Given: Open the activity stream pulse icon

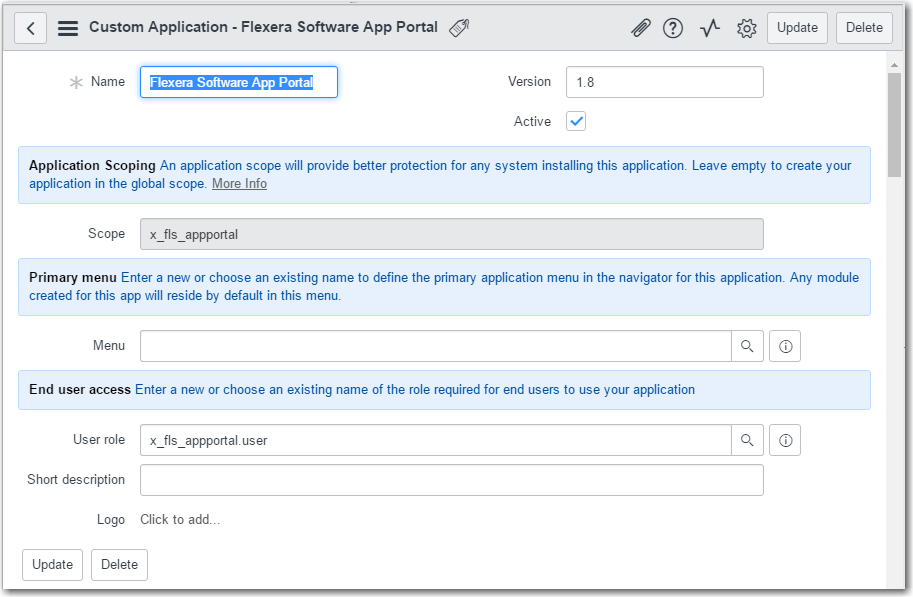Looking at the screenshot, I should click(710, 28).
